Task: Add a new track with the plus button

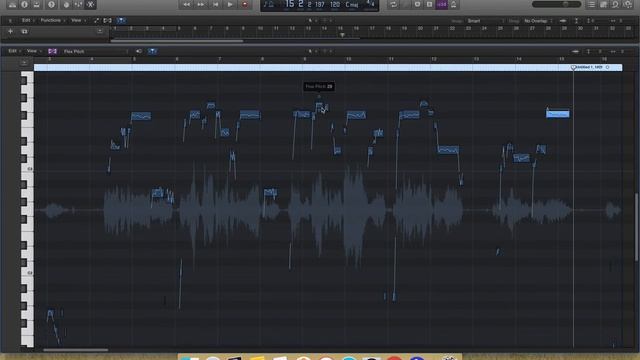Action: tap(11, 31)
